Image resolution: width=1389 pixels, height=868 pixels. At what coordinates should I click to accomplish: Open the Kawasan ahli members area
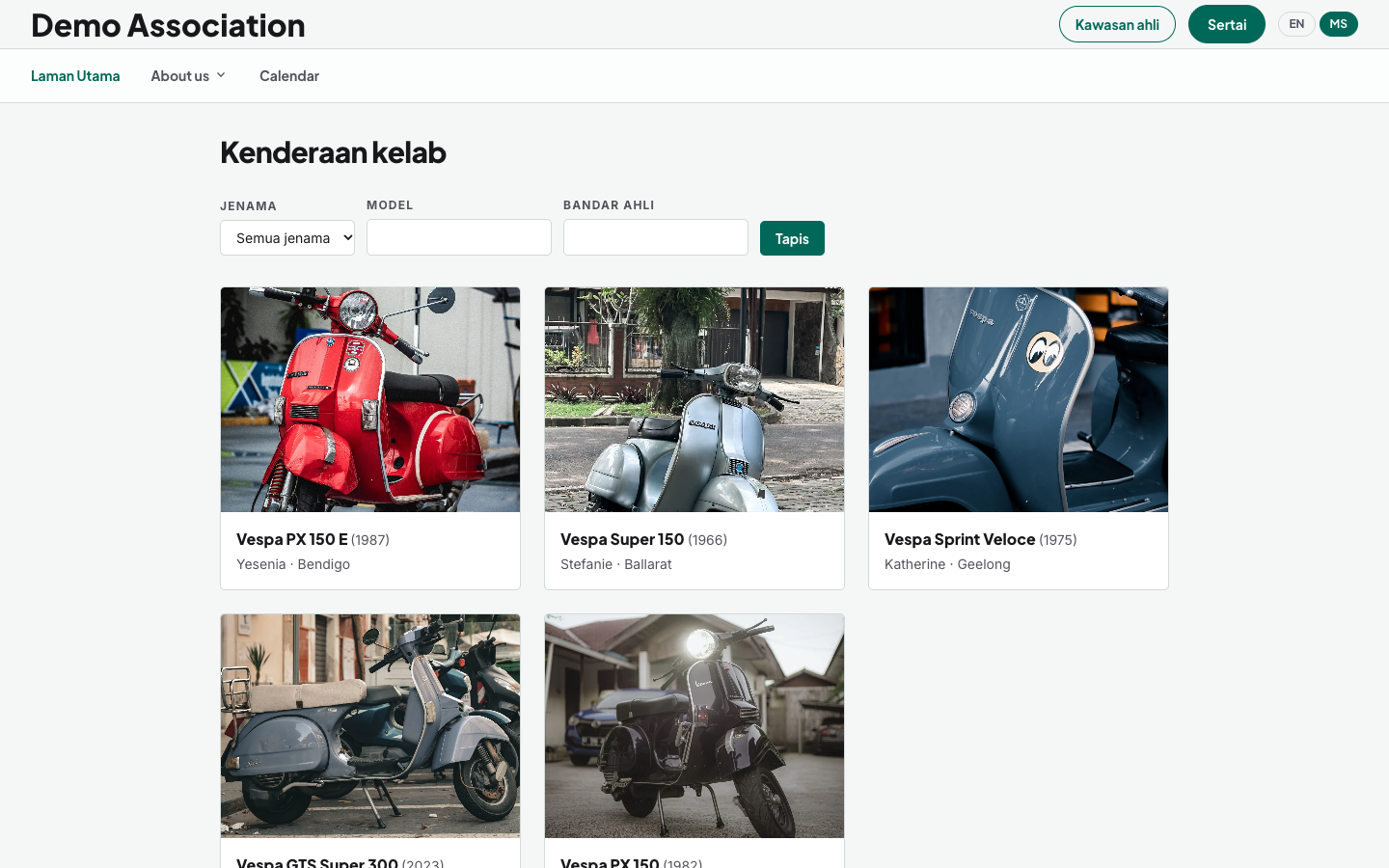pos(1117,24)
